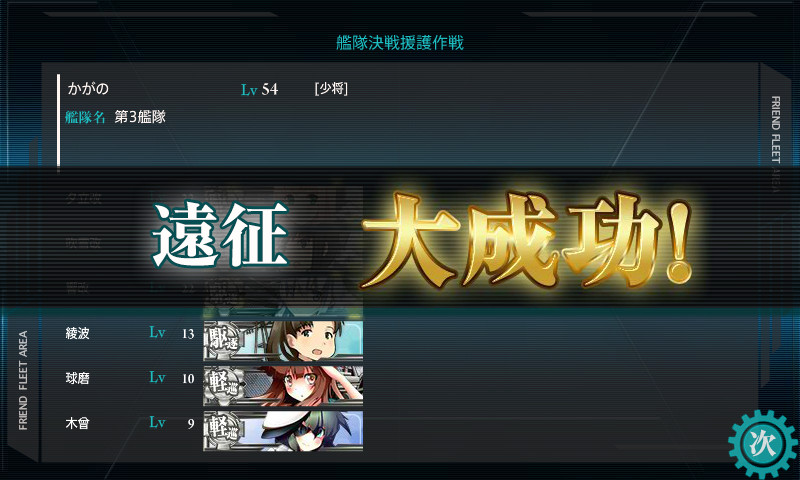Click Ayanami's Lv 13 label
800x480 pixels.
[x=172, y=333]
